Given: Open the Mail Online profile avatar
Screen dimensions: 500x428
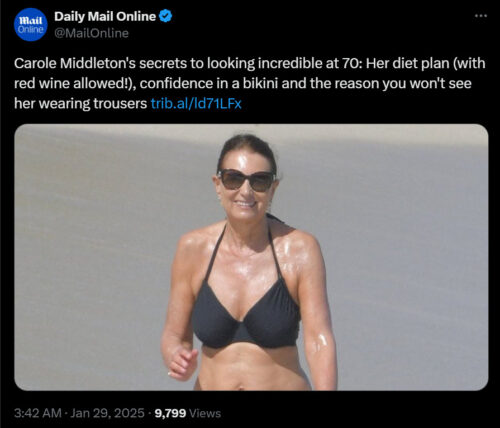Looking at the screenshot, I should click(x=30, y=24).
